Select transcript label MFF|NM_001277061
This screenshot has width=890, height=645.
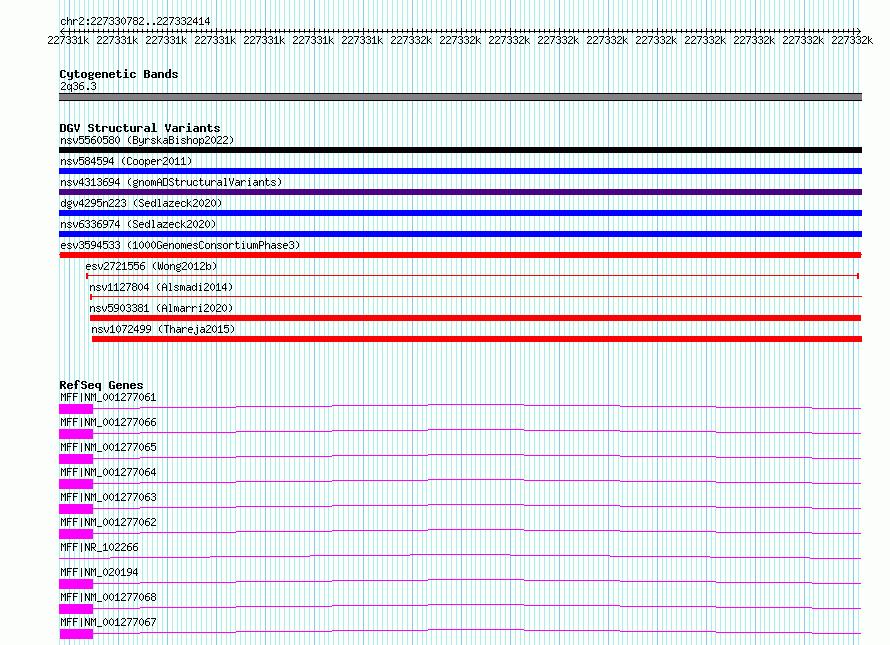[108, 397]
